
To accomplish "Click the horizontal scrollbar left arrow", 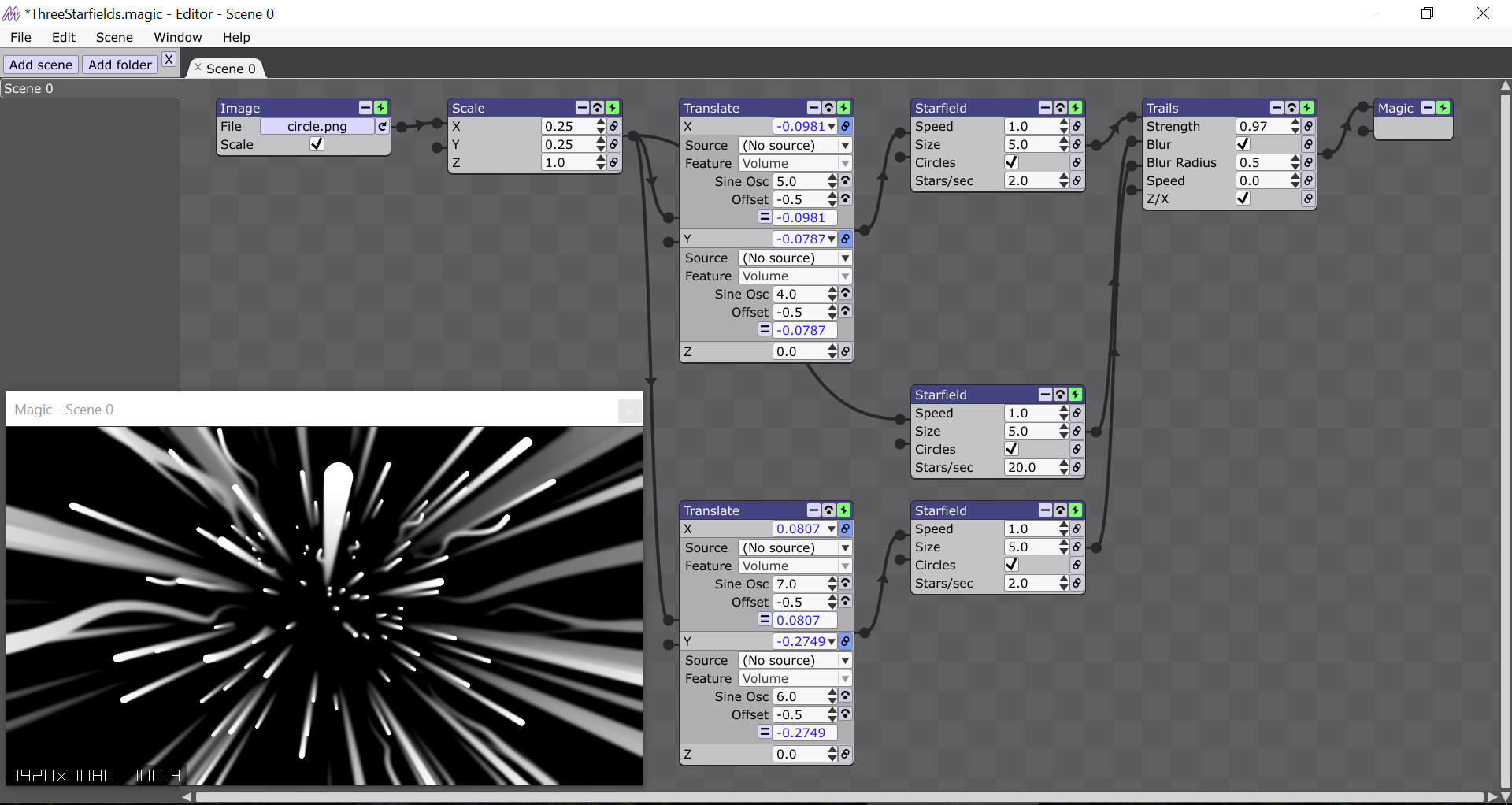I will [x=187, y=797].
